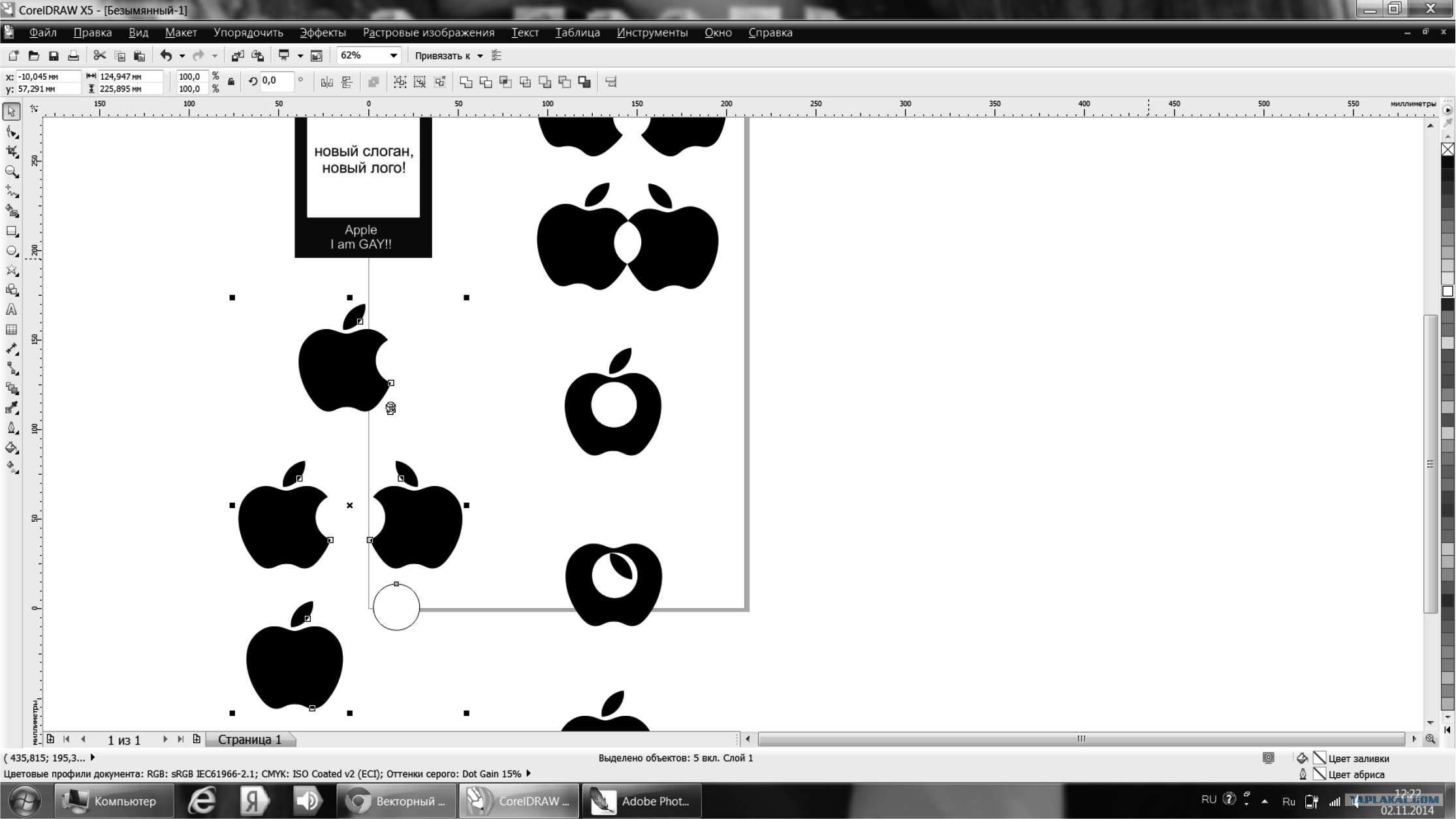Select the Zoom tool in the toolbox

(x=12, y=172)
